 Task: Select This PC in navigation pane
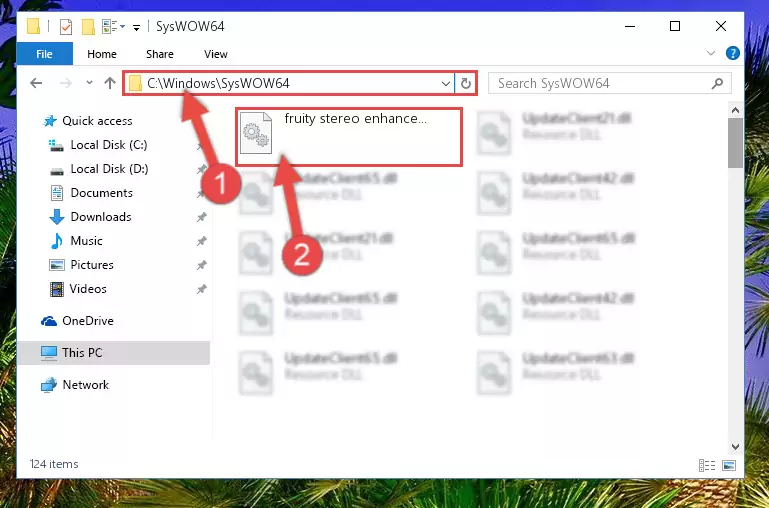click(x=82, y=353)
